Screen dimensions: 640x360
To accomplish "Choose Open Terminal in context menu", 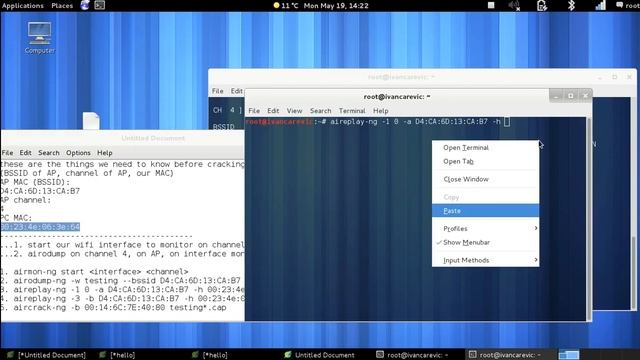I will coord(485,147).
